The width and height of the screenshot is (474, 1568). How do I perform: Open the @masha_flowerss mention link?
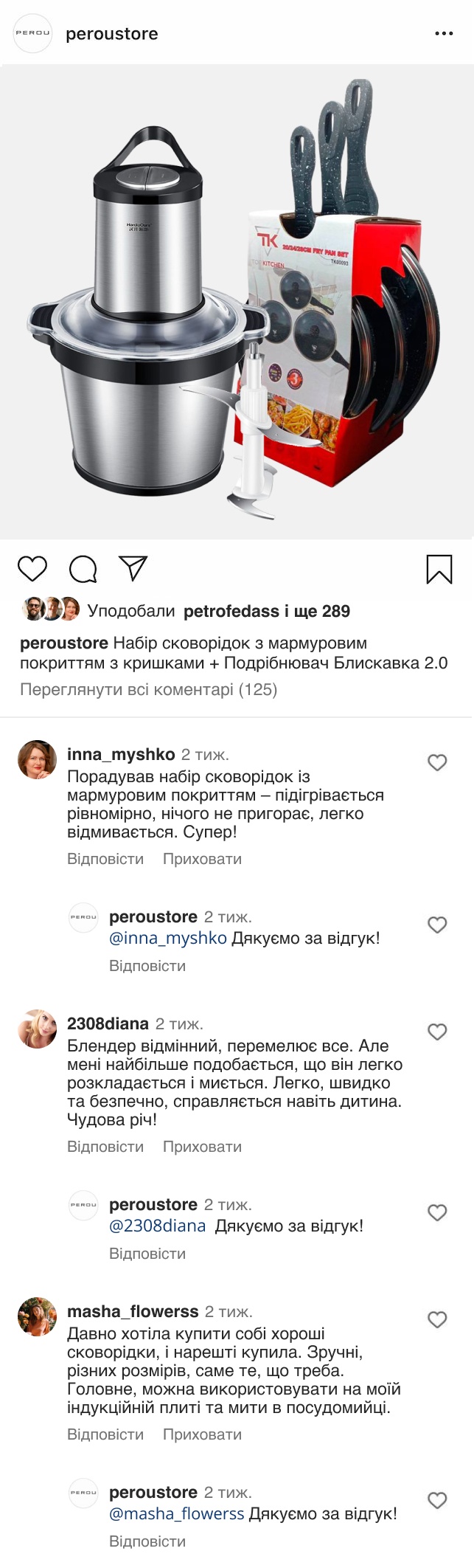177,1514
